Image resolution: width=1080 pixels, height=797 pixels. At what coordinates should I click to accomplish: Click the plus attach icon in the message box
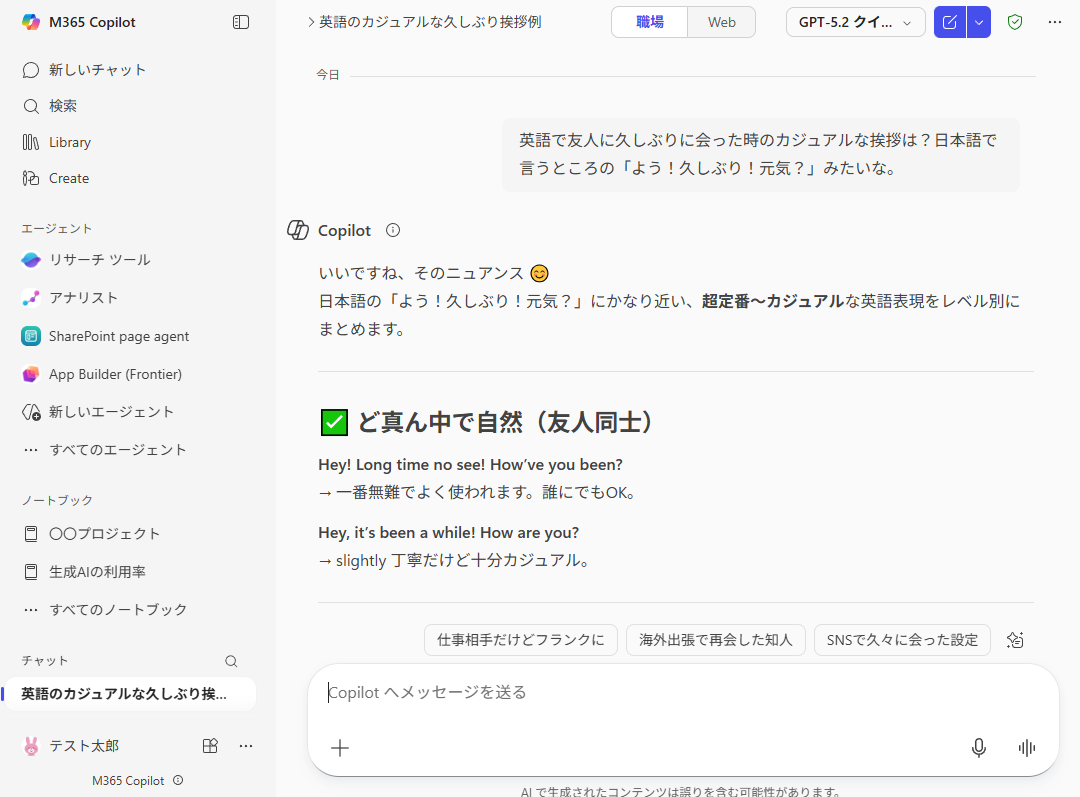point(340,748)
